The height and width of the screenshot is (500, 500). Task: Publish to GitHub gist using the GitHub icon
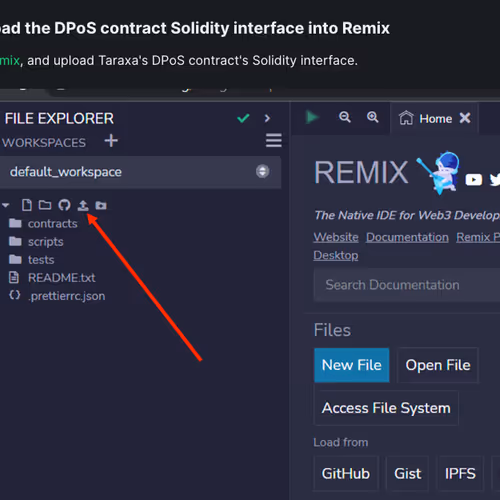(x=64, y=205)
